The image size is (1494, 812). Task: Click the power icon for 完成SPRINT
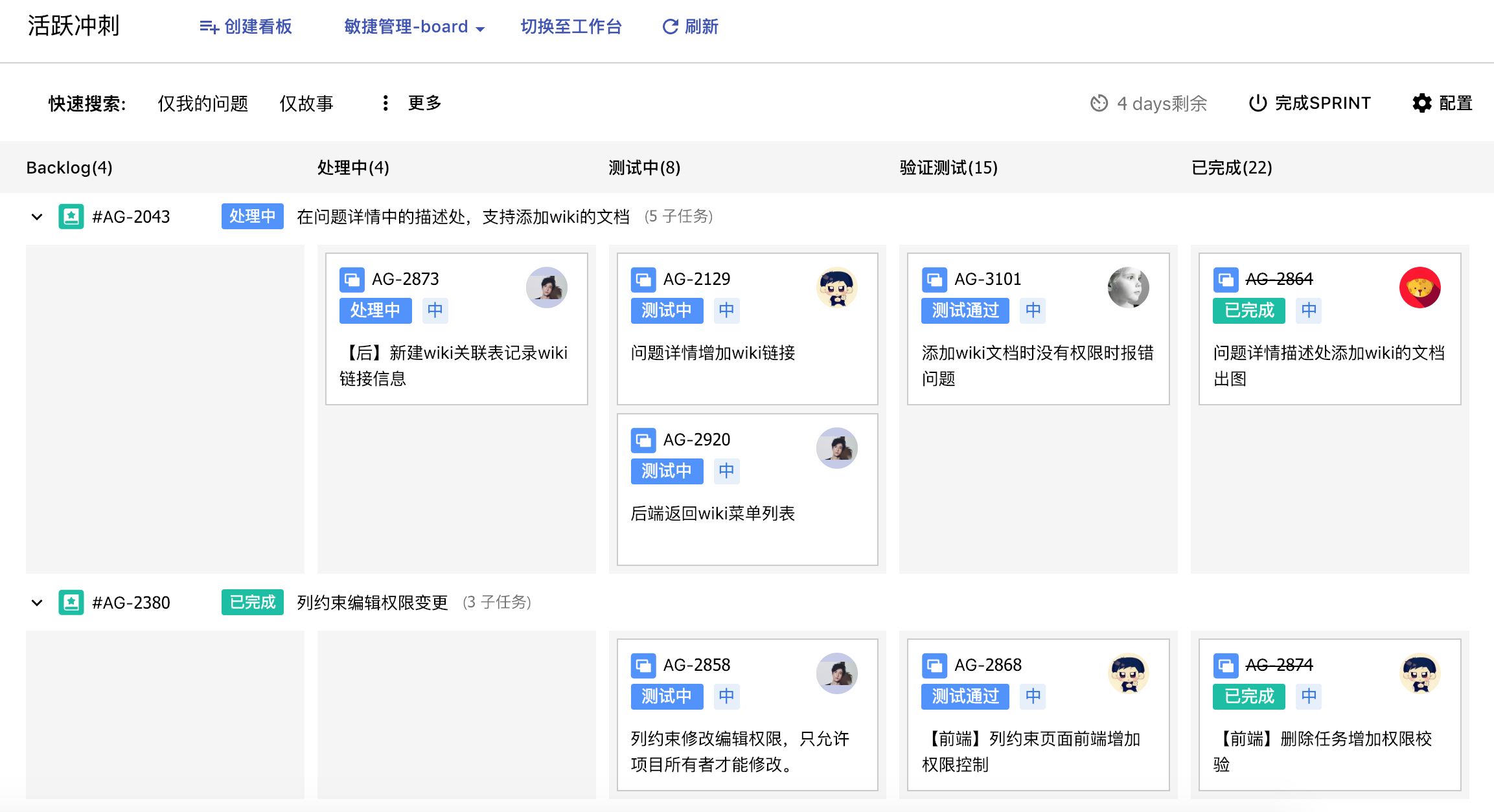[1258, 103]
